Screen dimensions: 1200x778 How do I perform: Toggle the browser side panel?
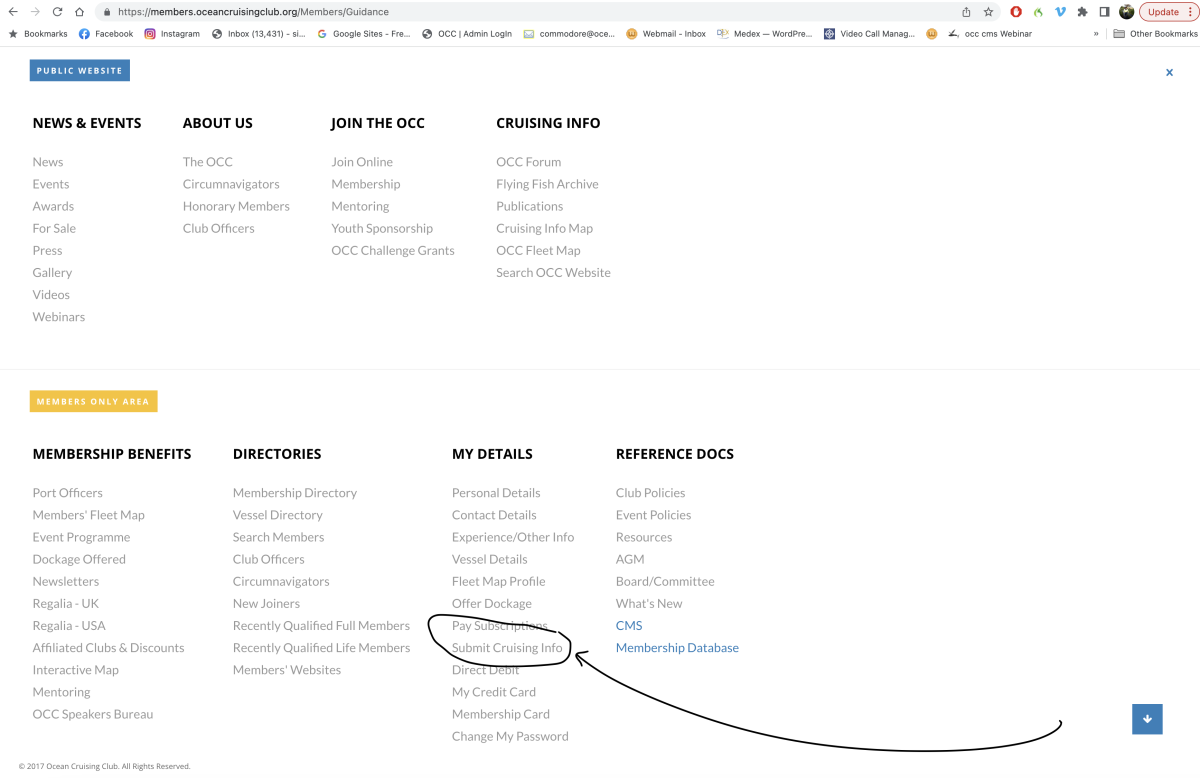point(1104,12)
